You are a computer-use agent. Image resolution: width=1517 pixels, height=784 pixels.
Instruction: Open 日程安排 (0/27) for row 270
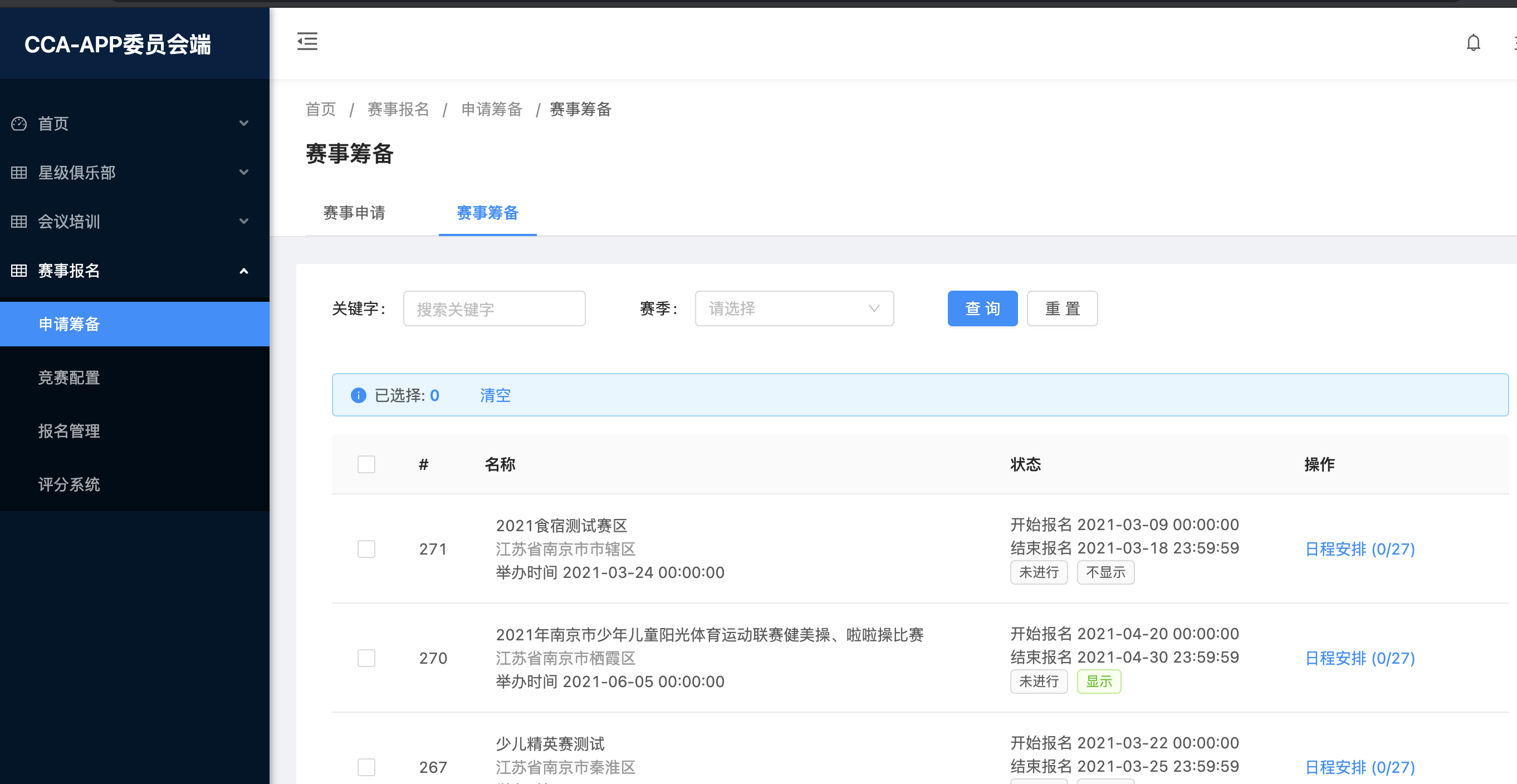point(1360,658)
